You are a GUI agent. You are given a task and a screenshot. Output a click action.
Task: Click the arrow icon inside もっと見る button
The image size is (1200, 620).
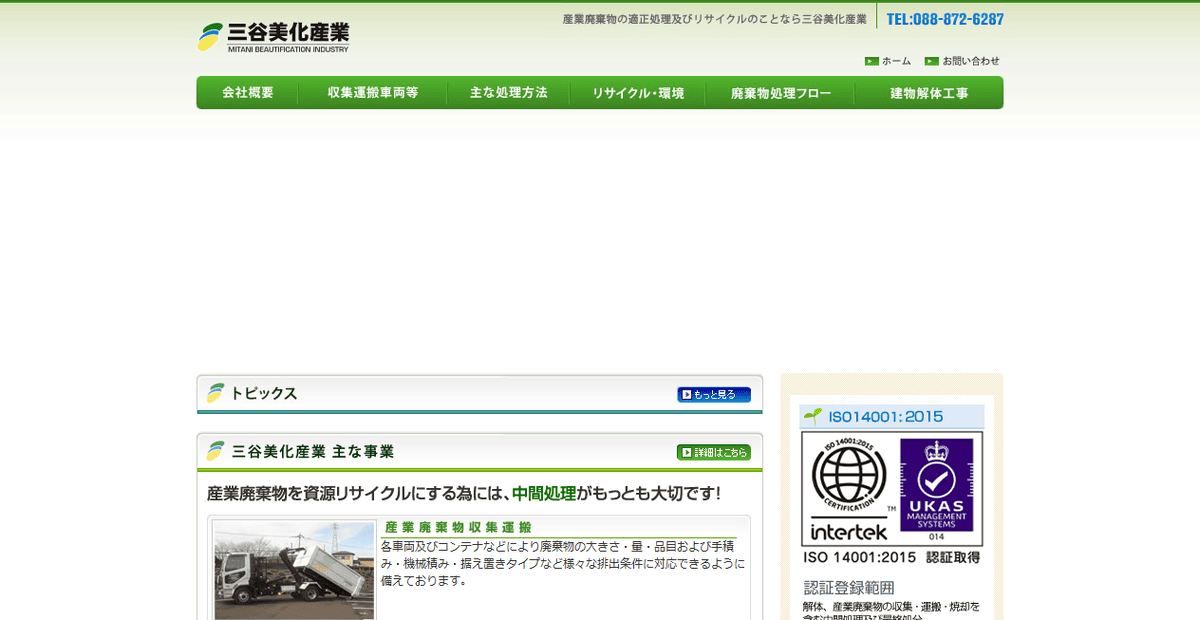pos(688,394)
